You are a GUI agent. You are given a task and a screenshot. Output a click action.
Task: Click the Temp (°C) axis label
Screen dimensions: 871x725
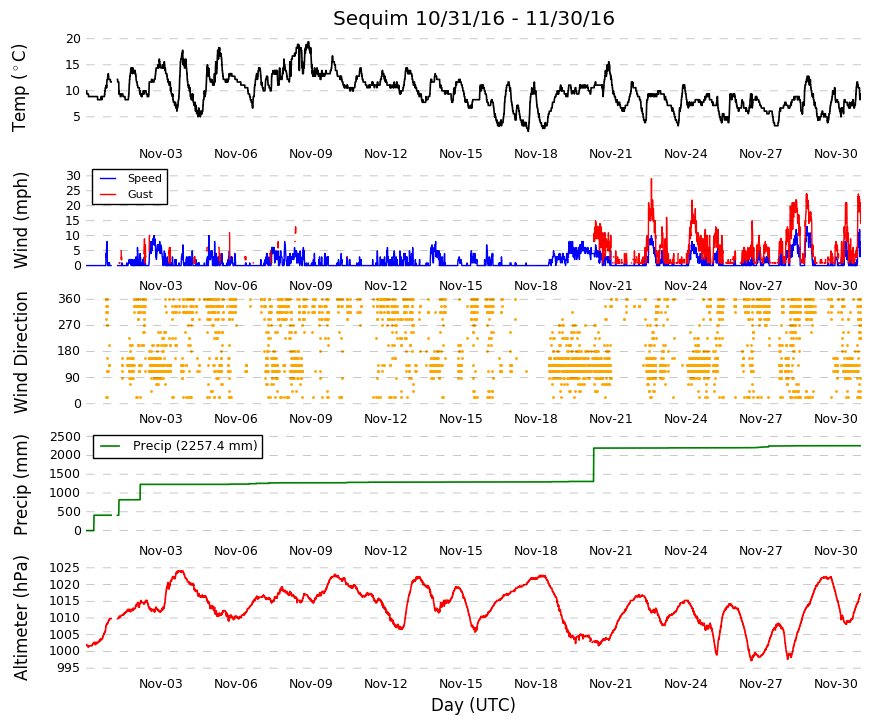pos(19,88)
